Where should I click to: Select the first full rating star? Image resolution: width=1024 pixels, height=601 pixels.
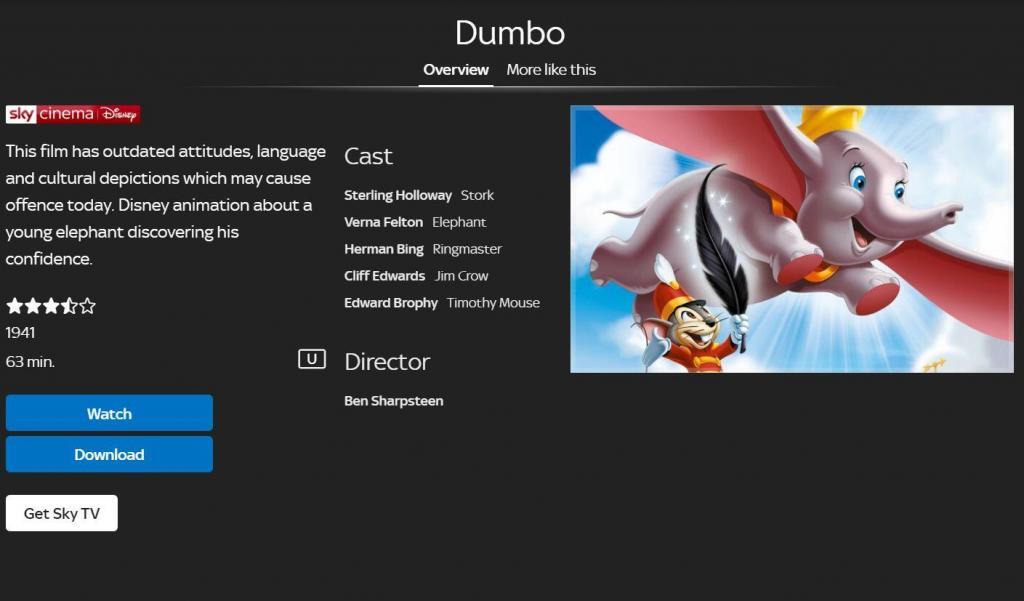(13, 306)
